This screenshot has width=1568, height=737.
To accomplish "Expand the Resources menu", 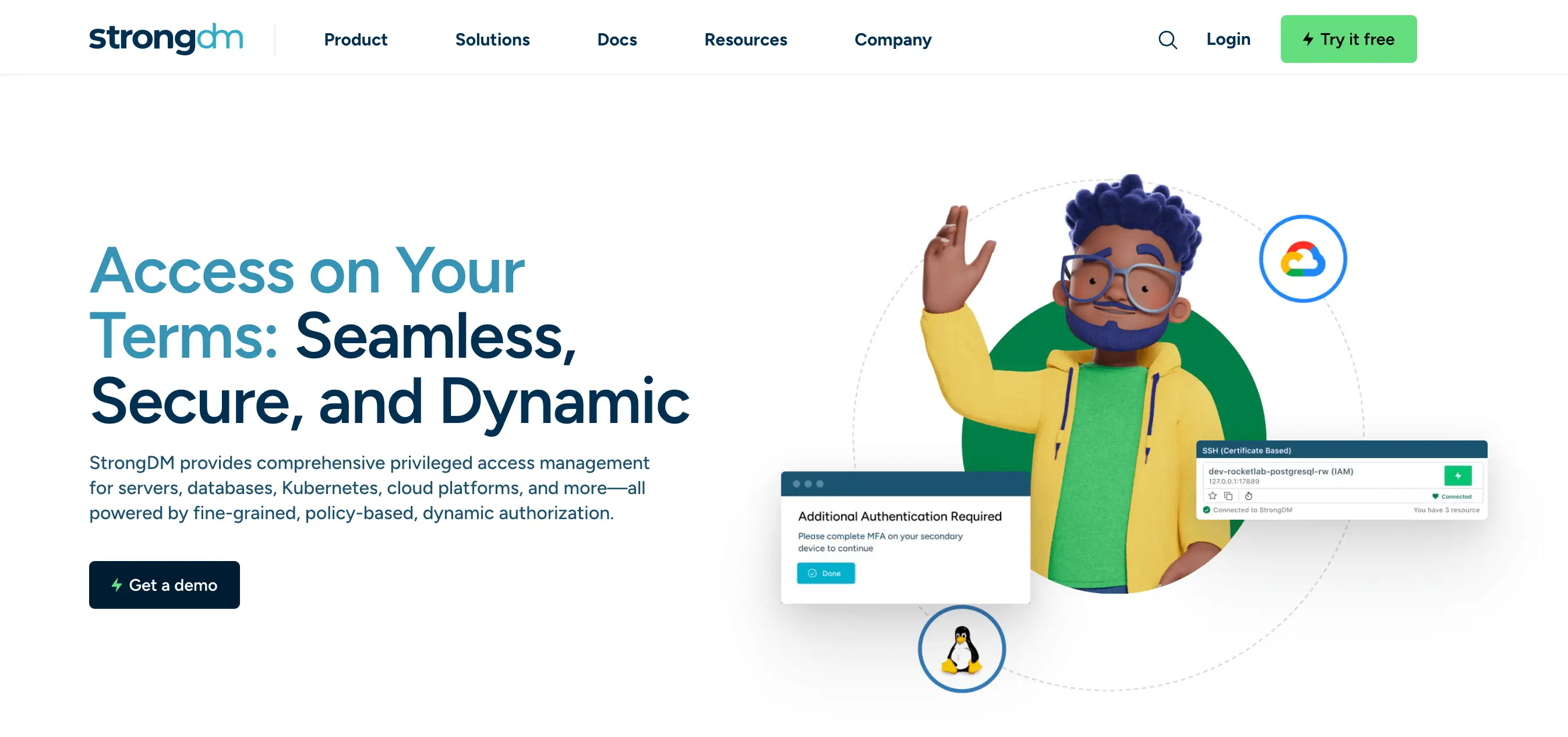I will pos(745,40).
